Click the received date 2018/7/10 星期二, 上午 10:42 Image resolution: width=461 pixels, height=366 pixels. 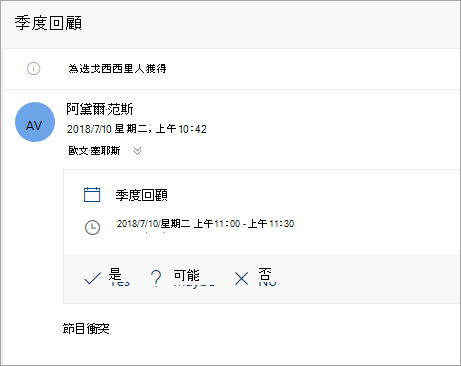pyautogui.click(x=137, y=129)
